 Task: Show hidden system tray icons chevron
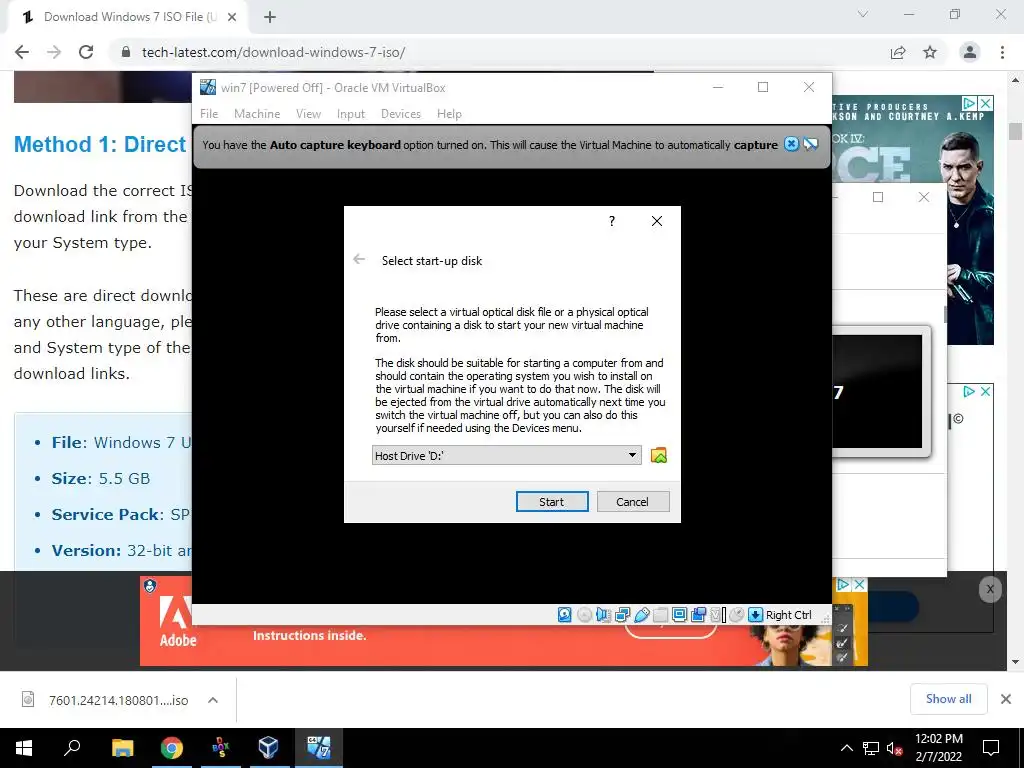846,748
